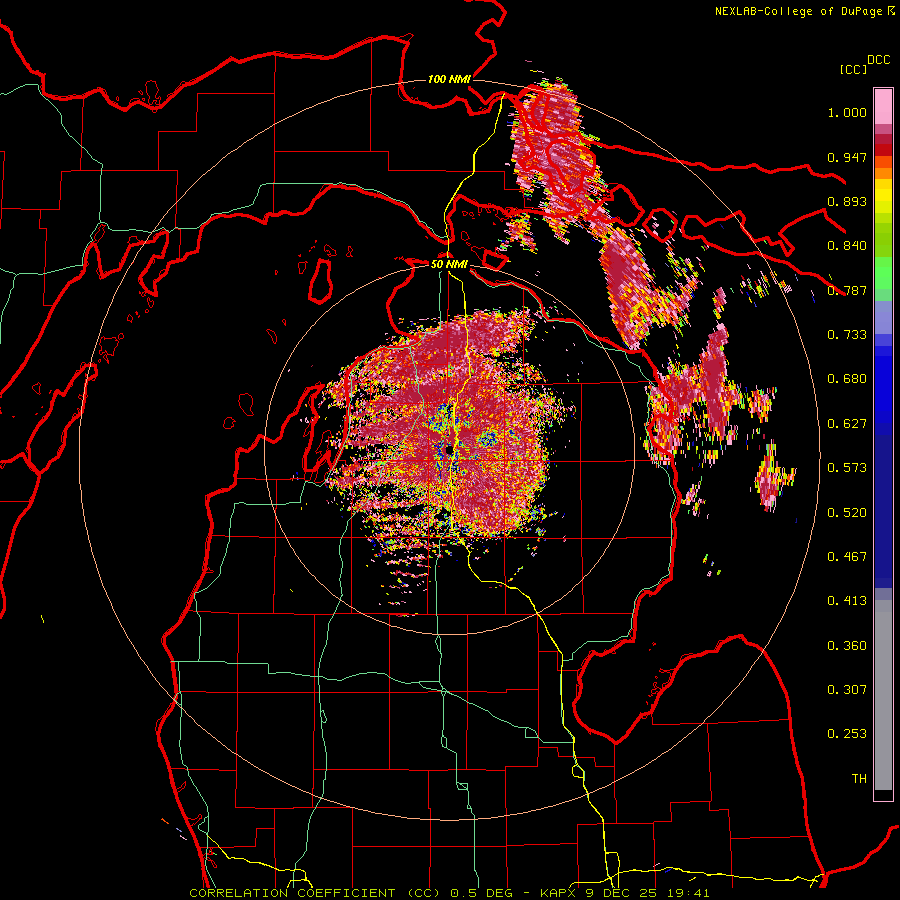The width and height of the screenshot is (900, 900).
Task: Click the light pink segment of the color bar
Action: 883,107
